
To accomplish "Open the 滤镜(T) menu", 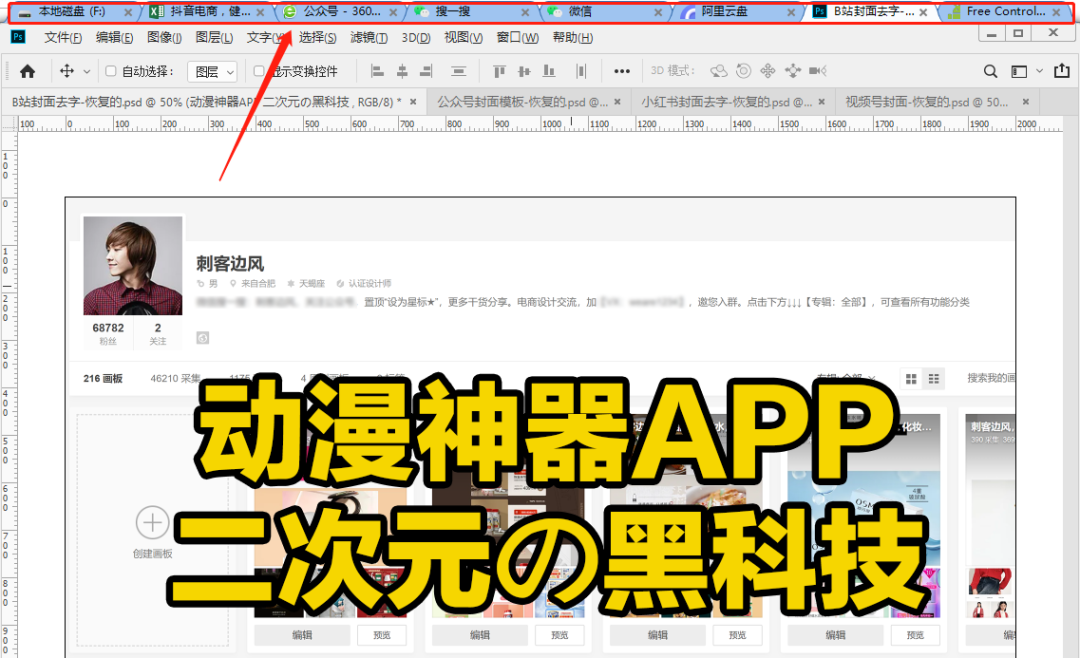I will pos(368,38).
